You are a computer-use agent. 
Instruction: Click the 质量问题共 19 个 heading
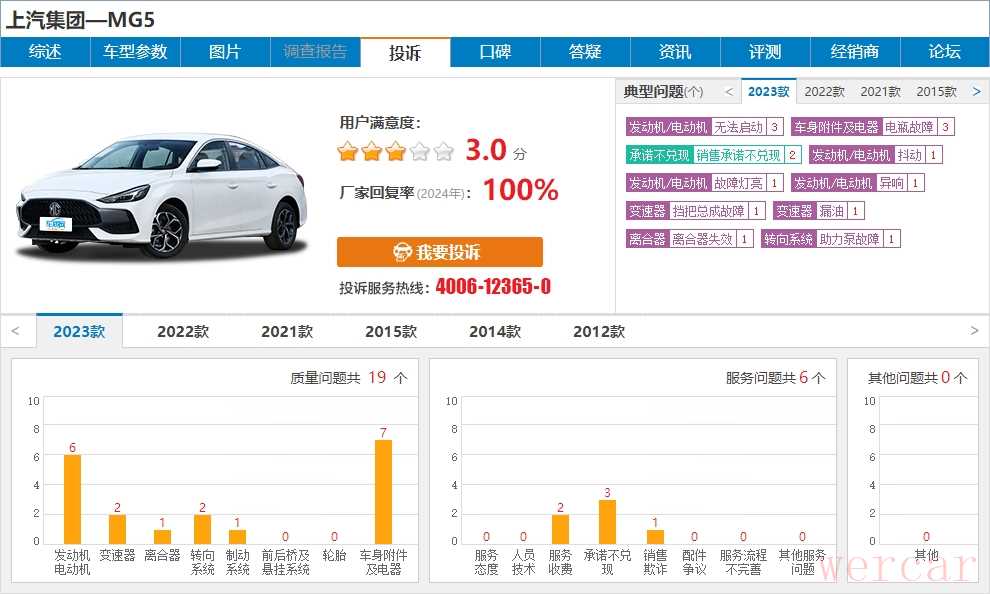[x=349, y=377]
